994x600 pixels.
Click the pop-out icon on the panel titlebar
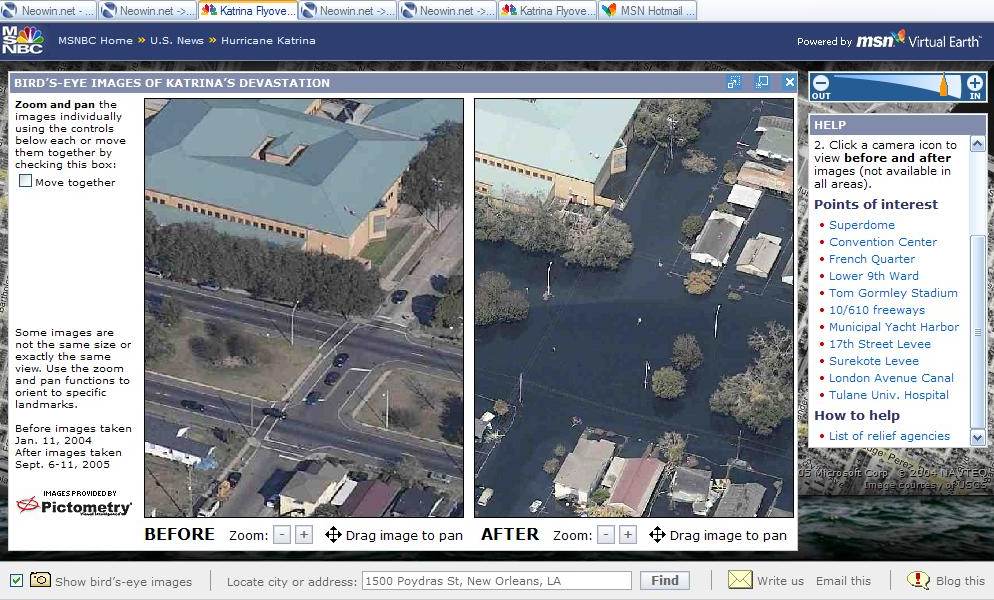tap(762, 82)
